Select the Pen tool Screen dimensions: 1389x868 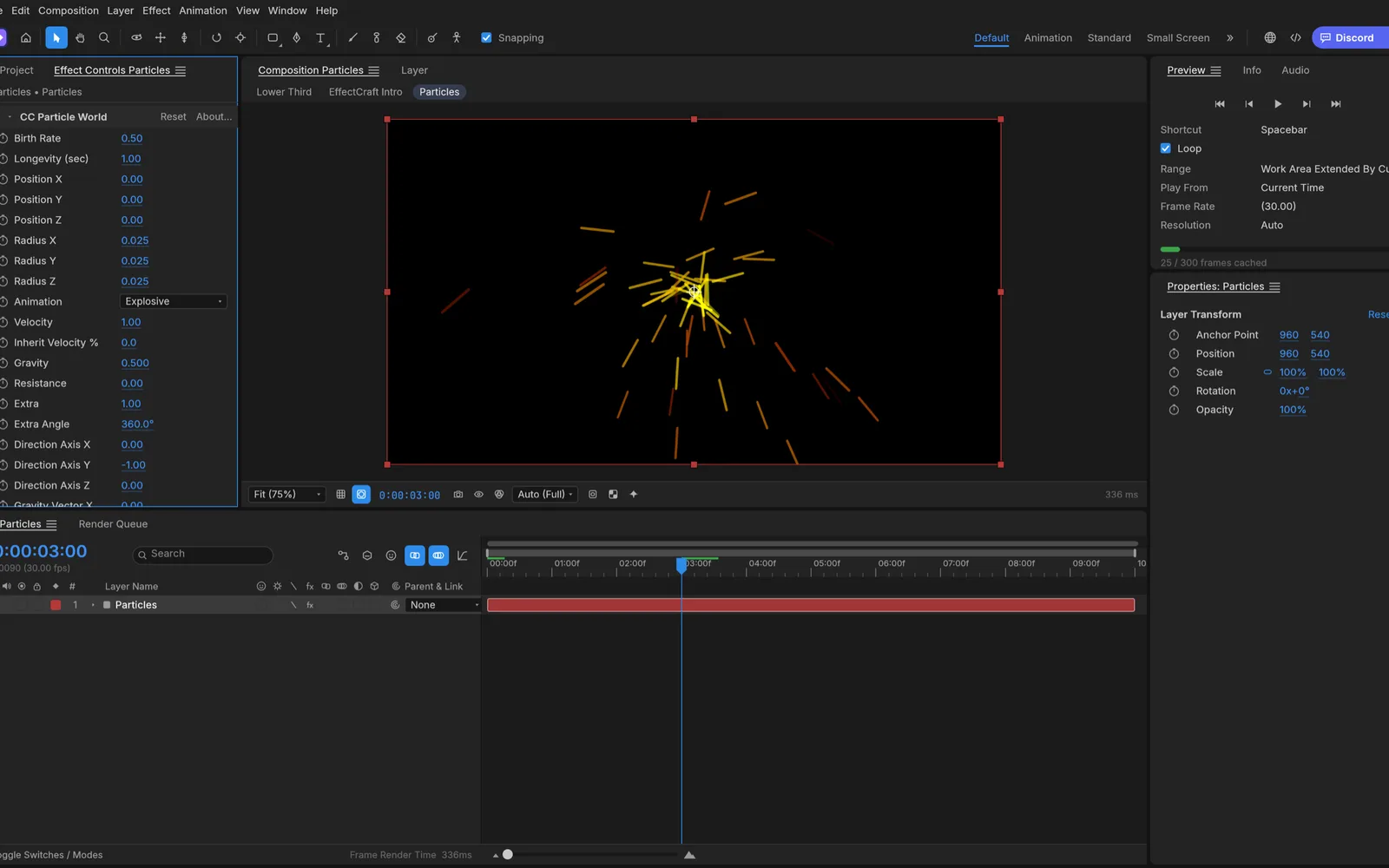tap(297, 38)
